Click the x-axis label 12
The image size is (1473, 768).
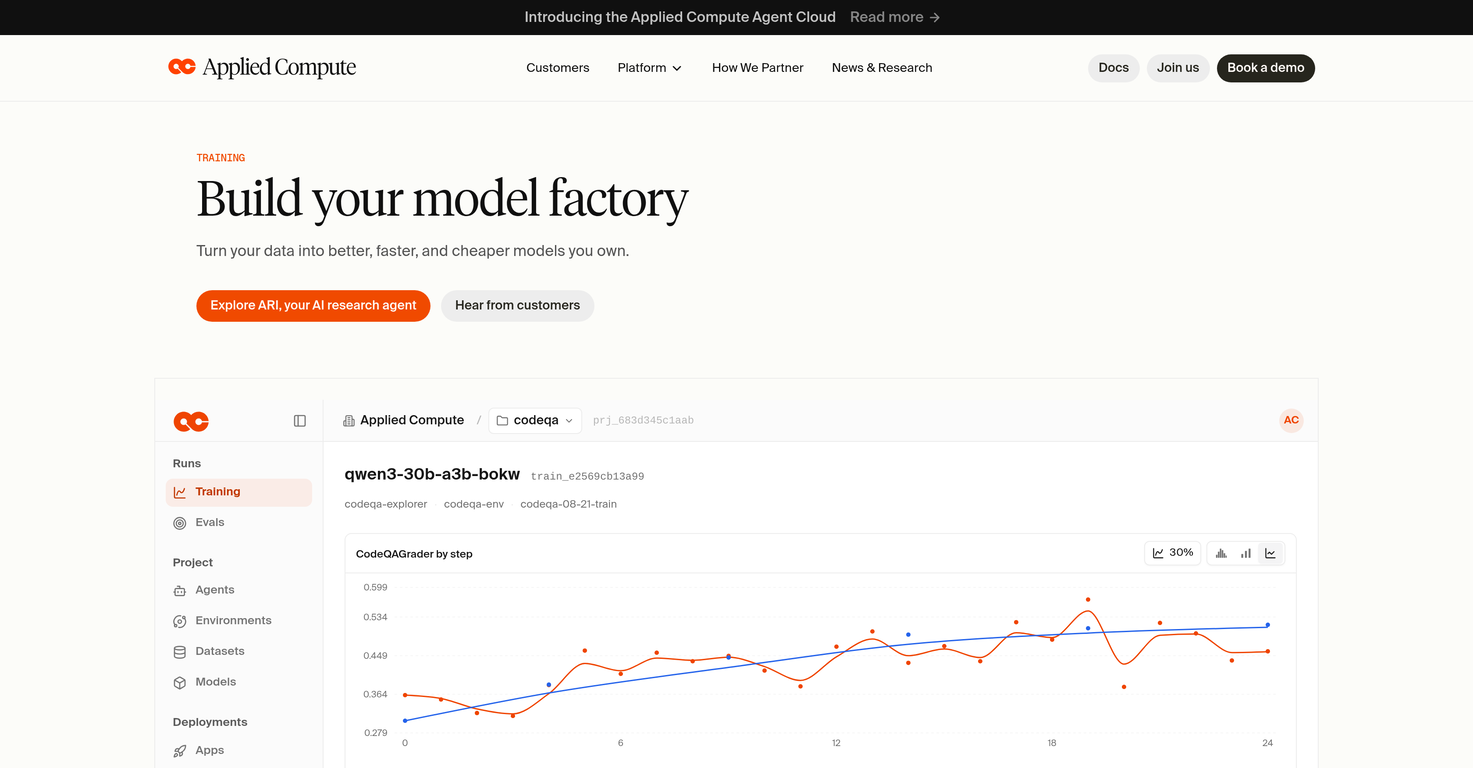836,743
